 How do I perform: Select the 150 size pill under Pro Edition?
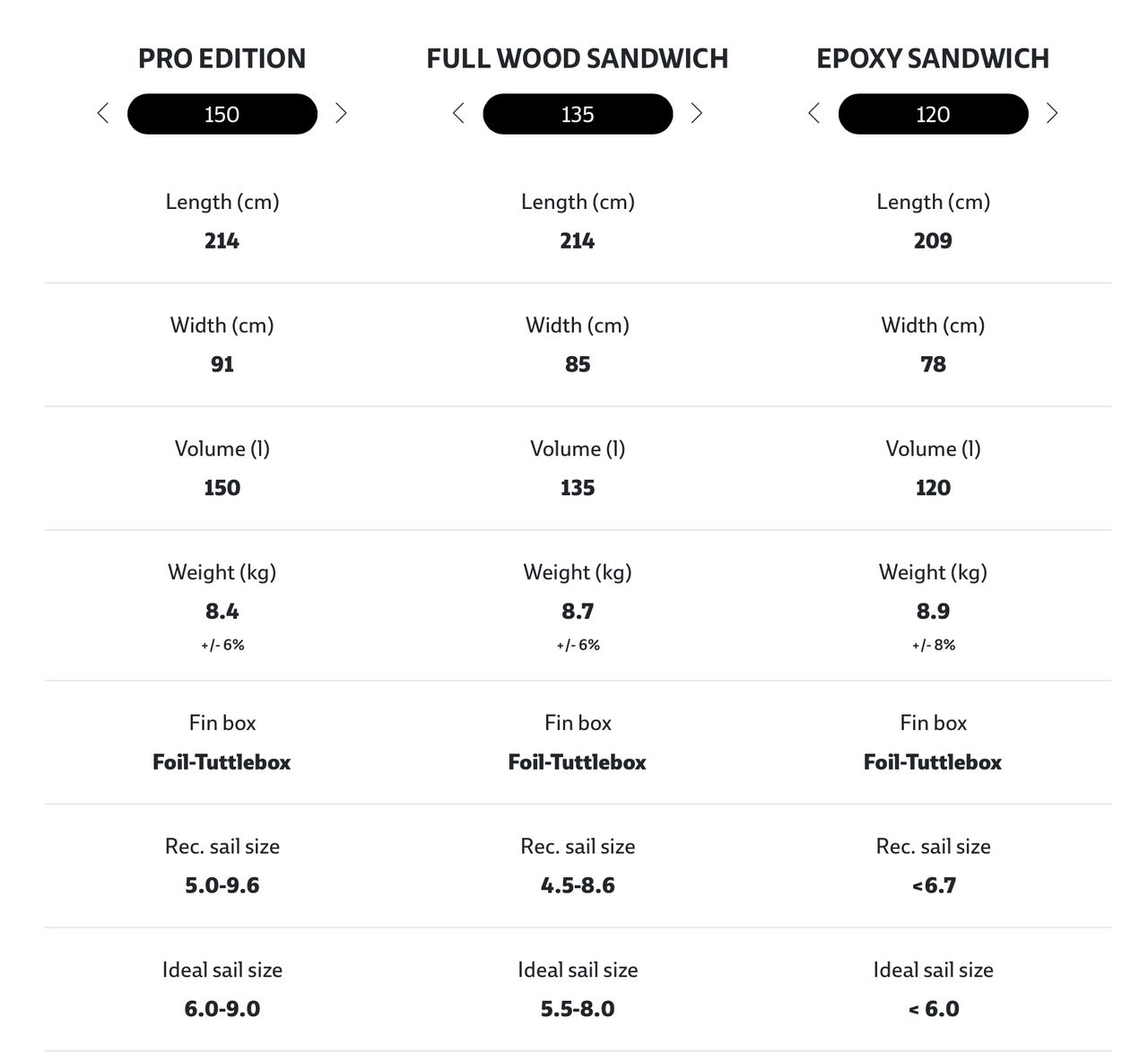pos(222,114)
